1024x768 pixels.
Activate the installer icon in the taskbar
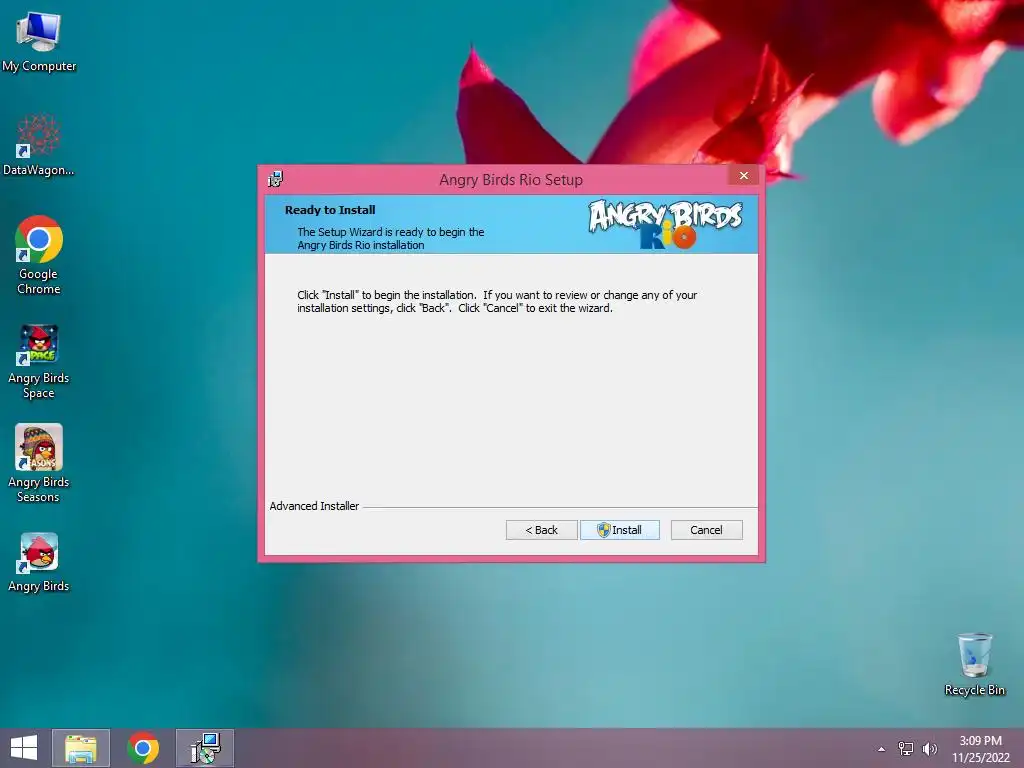[x=205, y=748]
